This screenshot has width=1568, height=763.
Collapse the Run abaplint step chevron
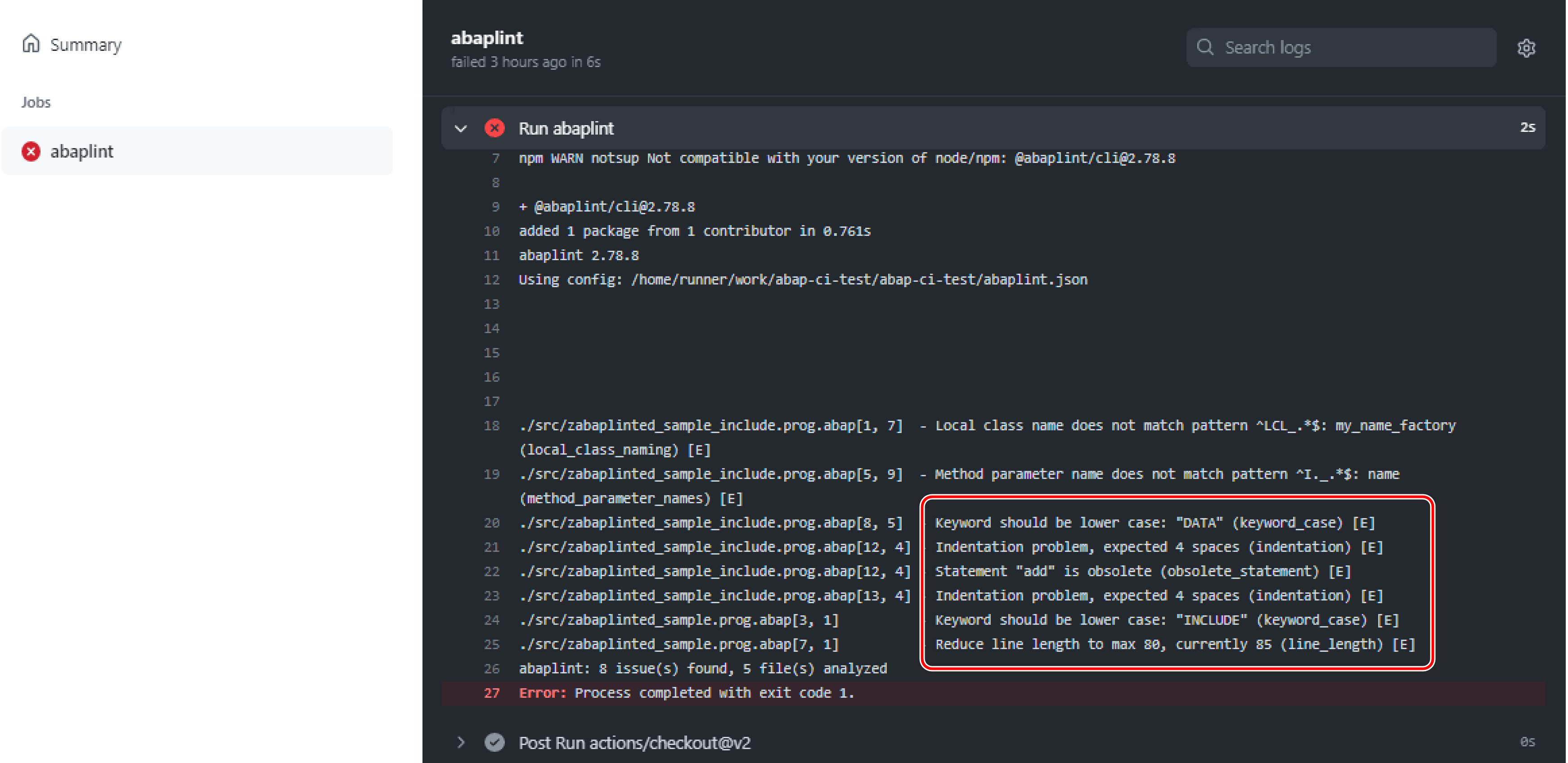(461, 128)
